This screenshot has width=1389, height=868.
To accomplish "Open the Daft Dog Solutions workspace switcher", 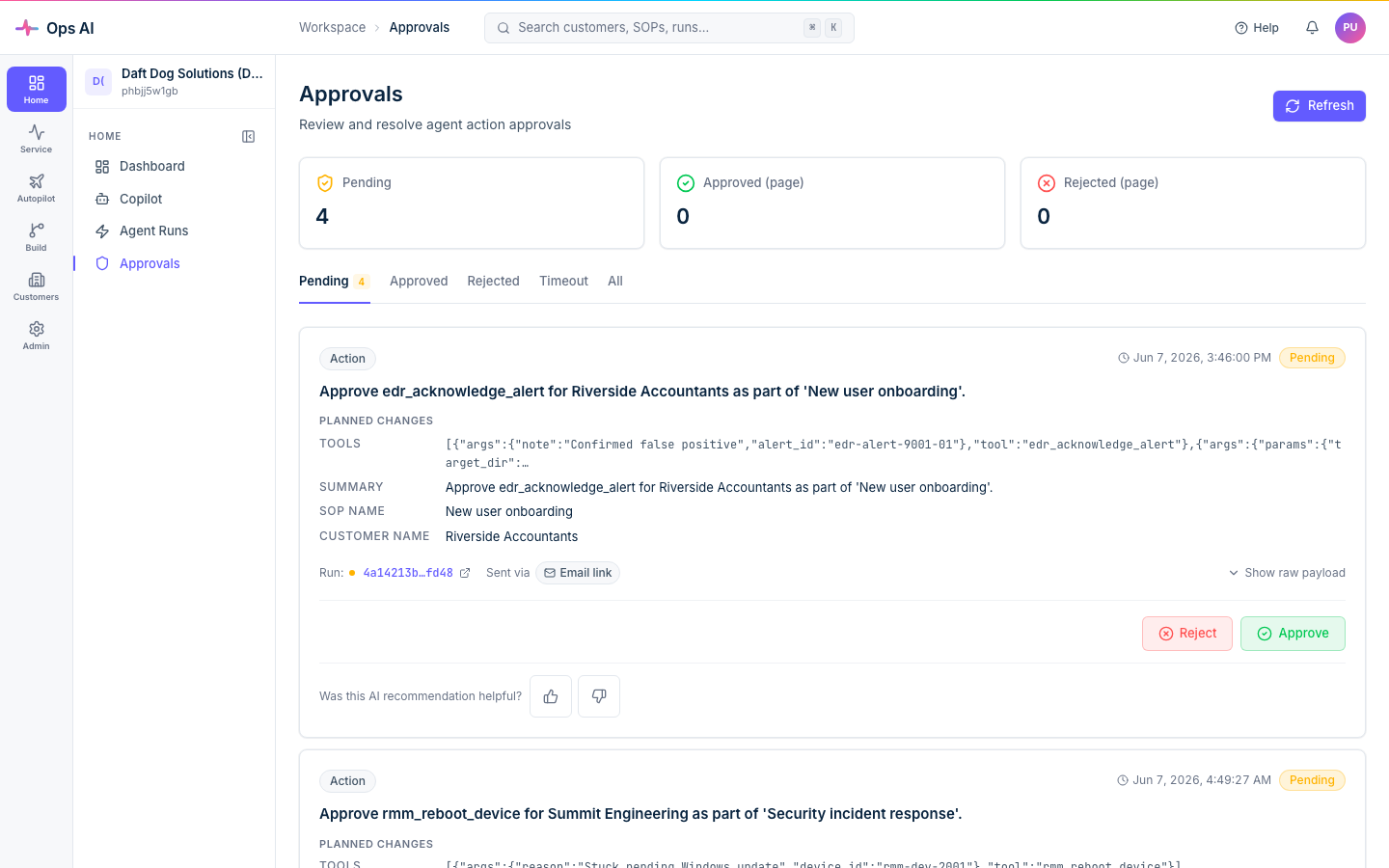I will (x=175, y=82).
